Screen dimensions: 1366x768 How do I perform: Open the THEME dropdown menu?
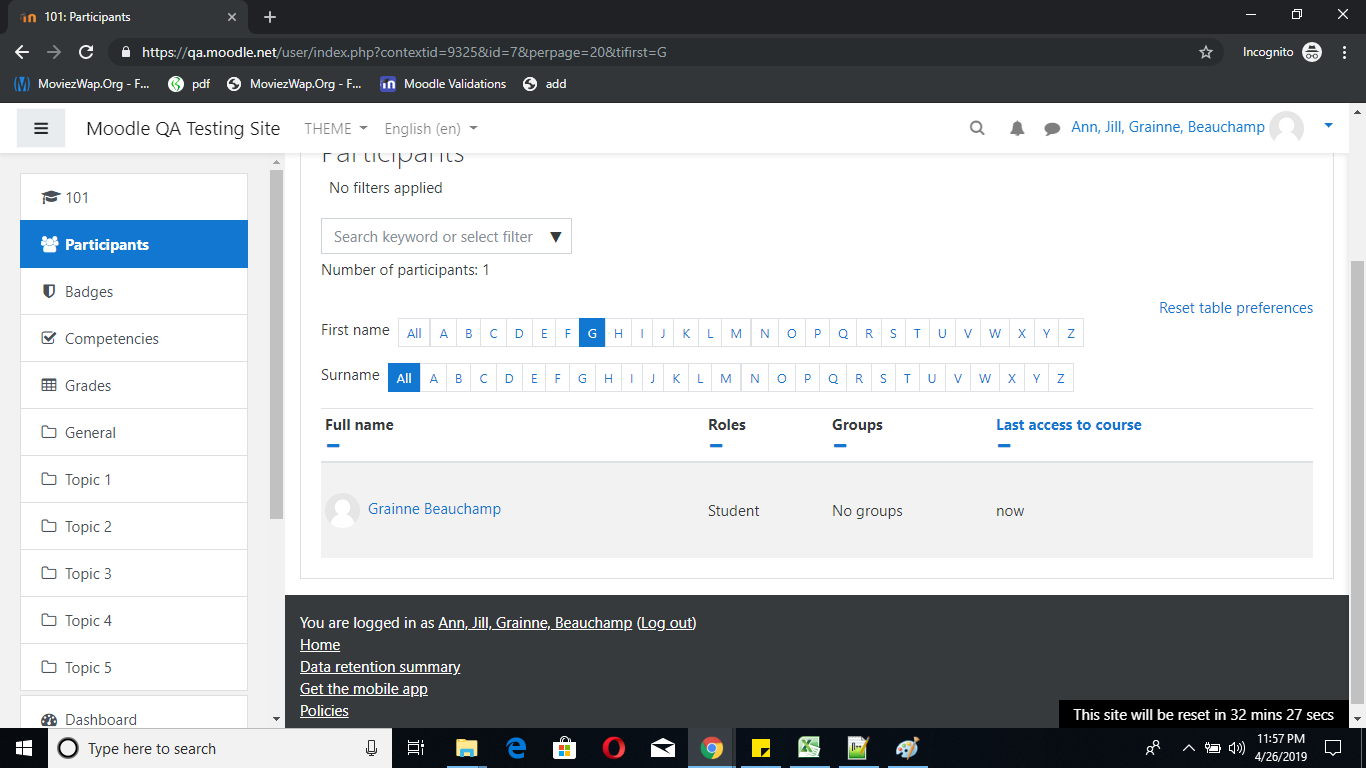click(x=336, y=128)
